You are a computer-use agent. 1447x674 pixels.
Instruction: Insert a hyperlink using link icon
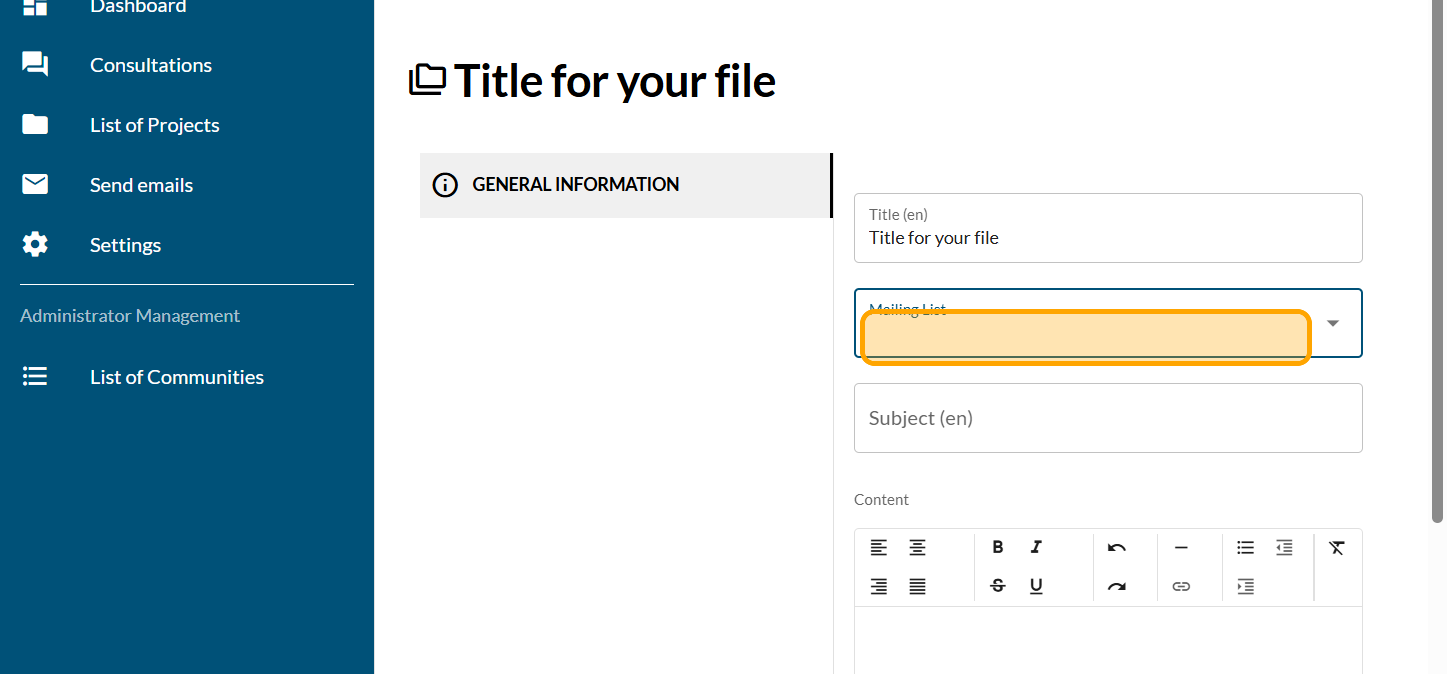click(1181, 586)
